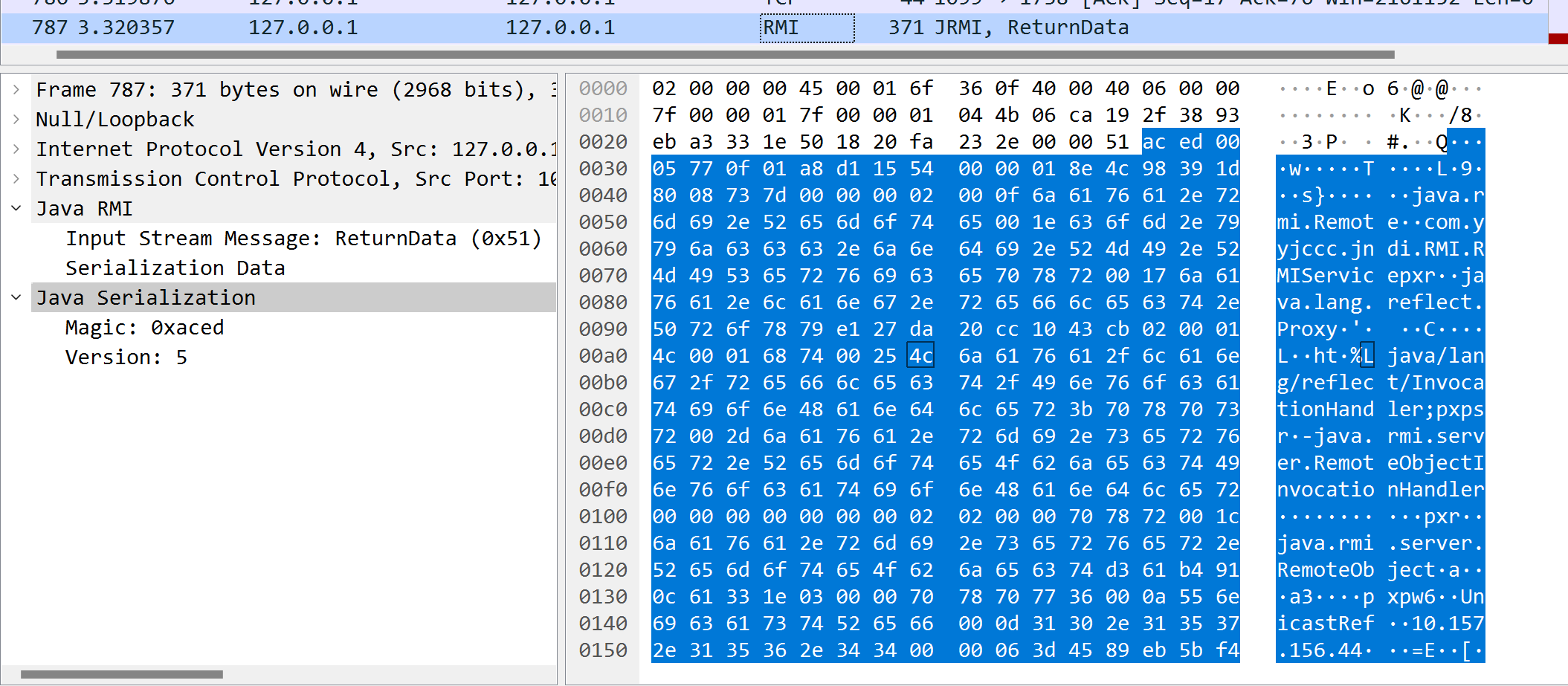Click the RMI protocol cell
Viewport: 1568px width, 686px height.
coord(806,28)
